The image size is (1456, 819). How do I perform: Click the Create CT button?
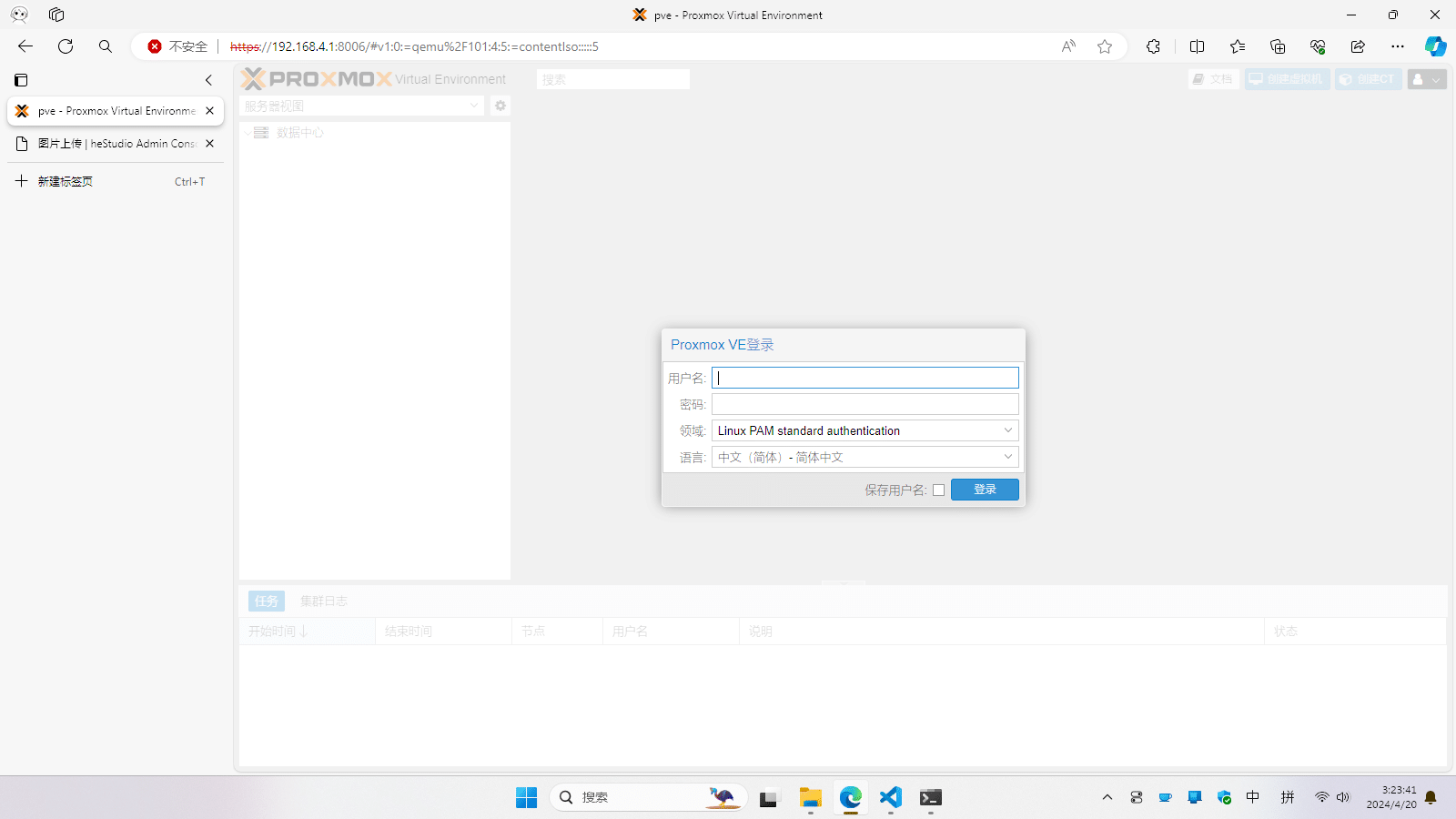1368,79
